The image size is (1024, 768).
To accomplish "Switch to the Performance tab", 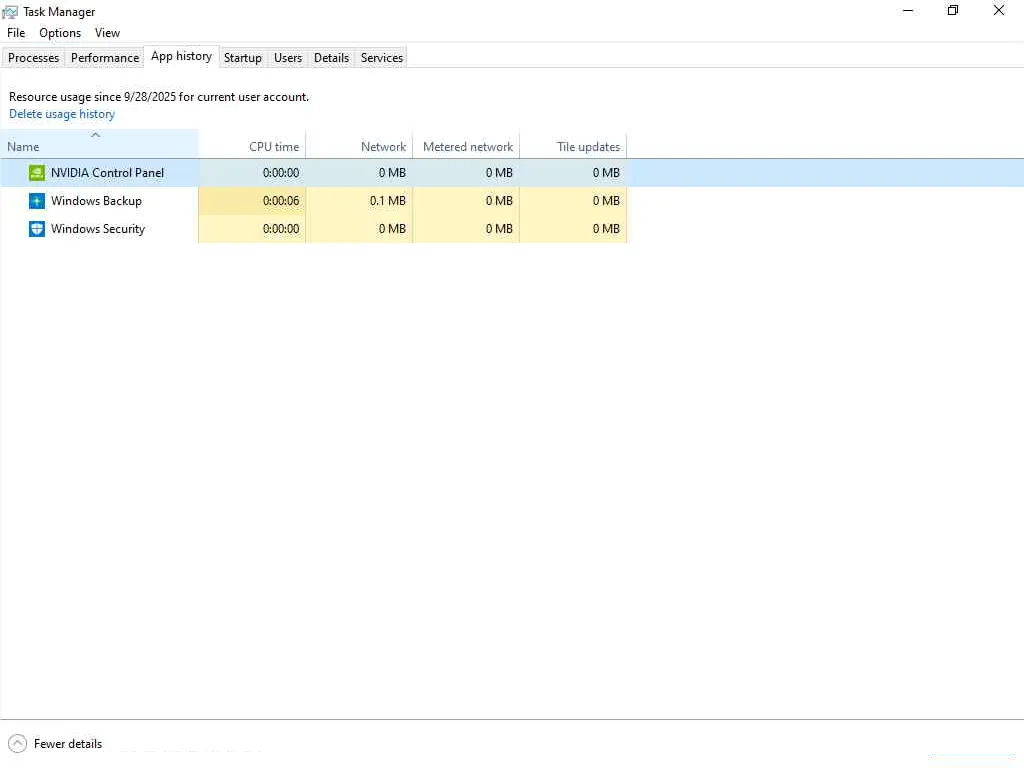I will (104, 57).
